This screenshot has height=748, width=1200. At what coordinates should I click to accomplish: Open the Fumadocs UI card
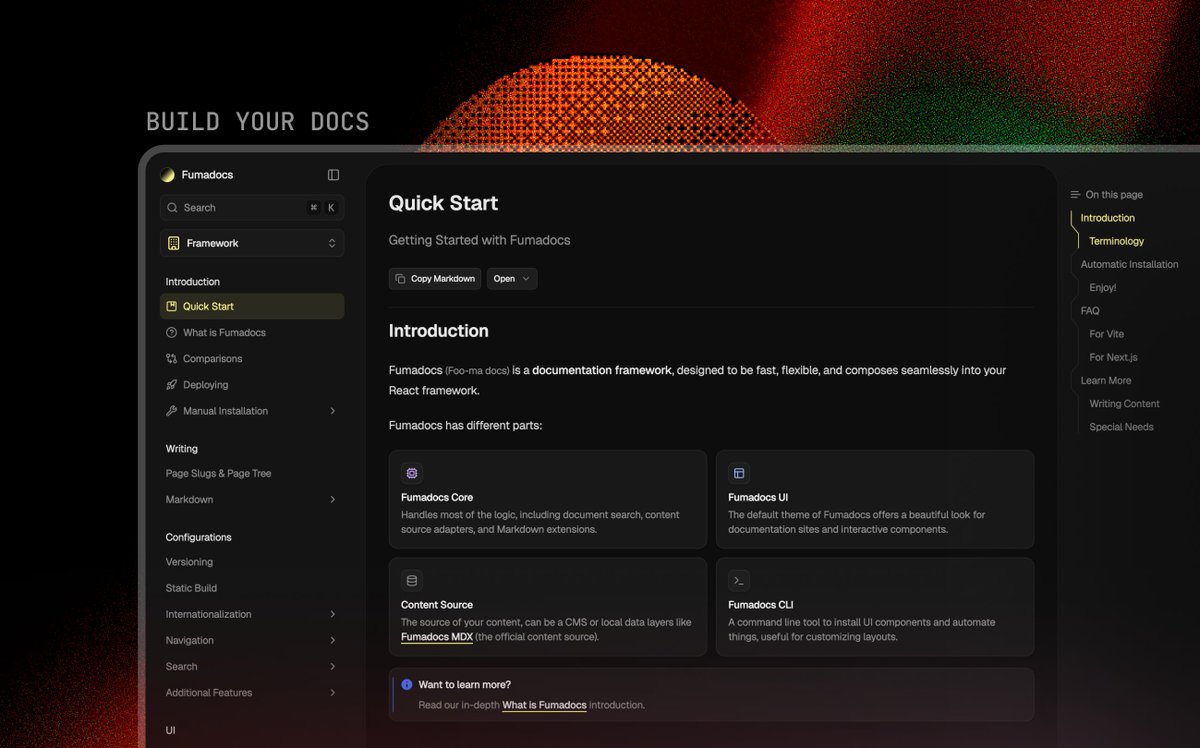tap(875, 499)
